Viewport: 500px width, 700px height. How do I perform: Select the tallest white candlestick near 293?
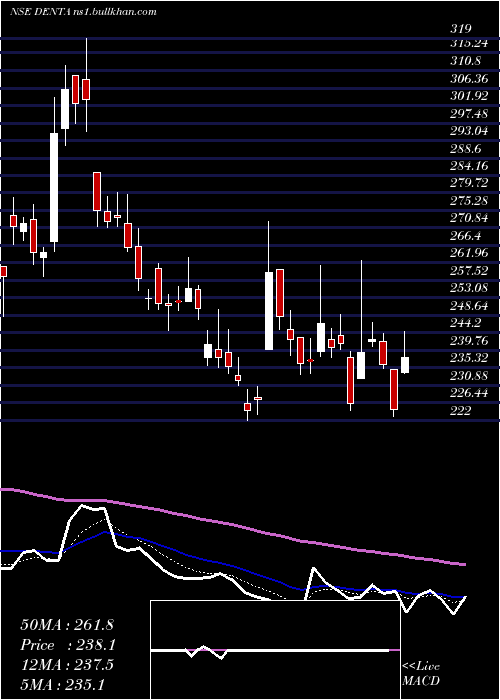click(x=54, y=188)
